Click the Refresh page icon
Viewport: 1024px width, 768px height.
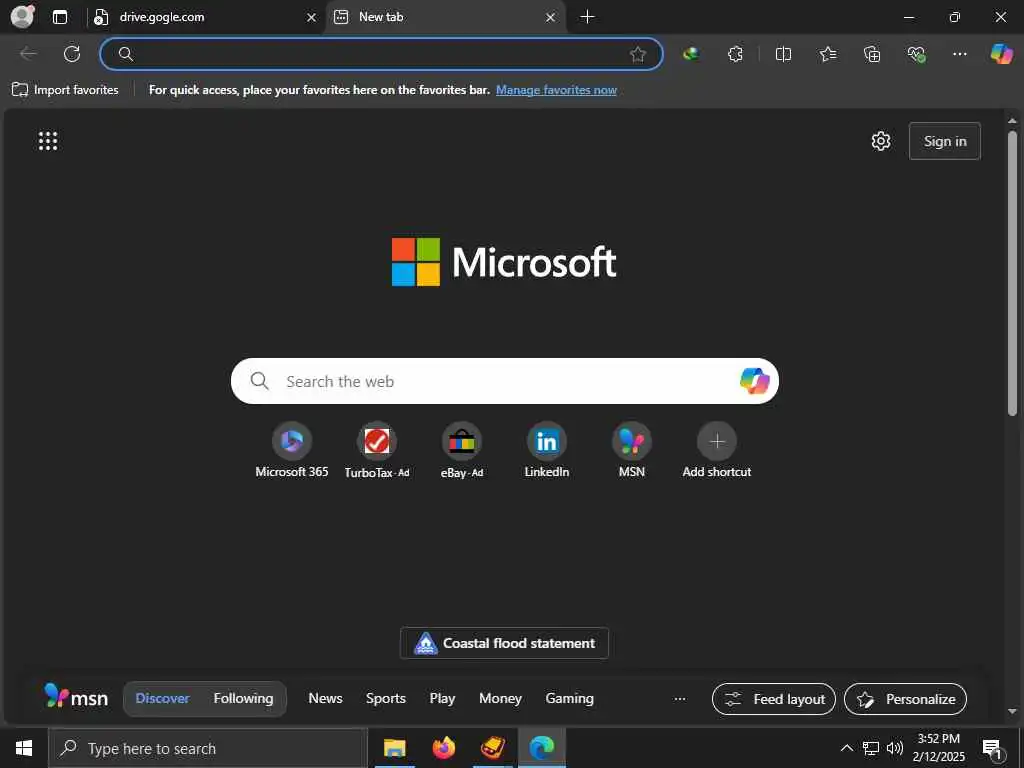72,54
